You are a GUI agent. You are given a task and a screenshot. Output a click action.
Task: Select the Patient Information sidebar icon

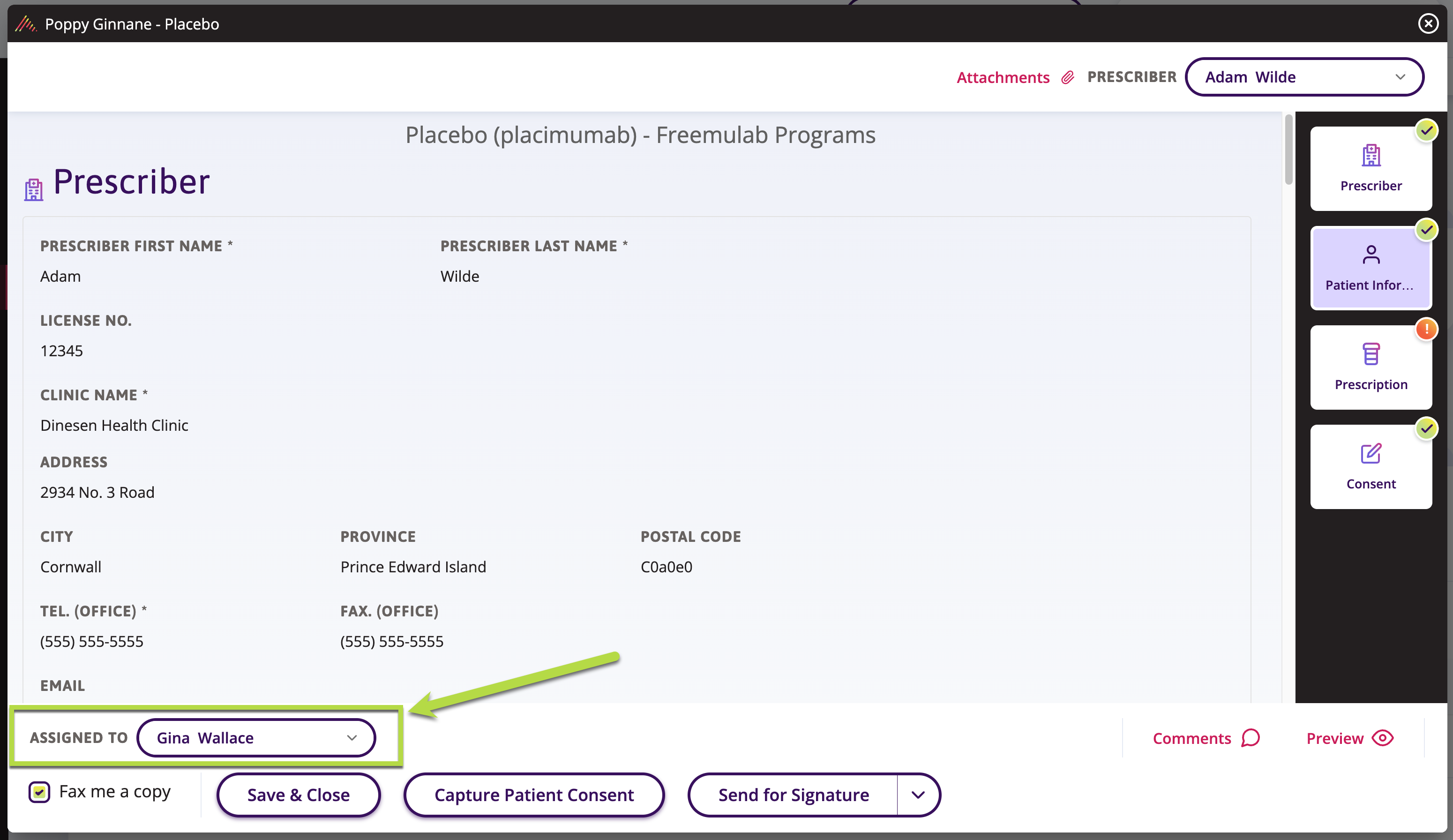click(x=1371, y=268)
